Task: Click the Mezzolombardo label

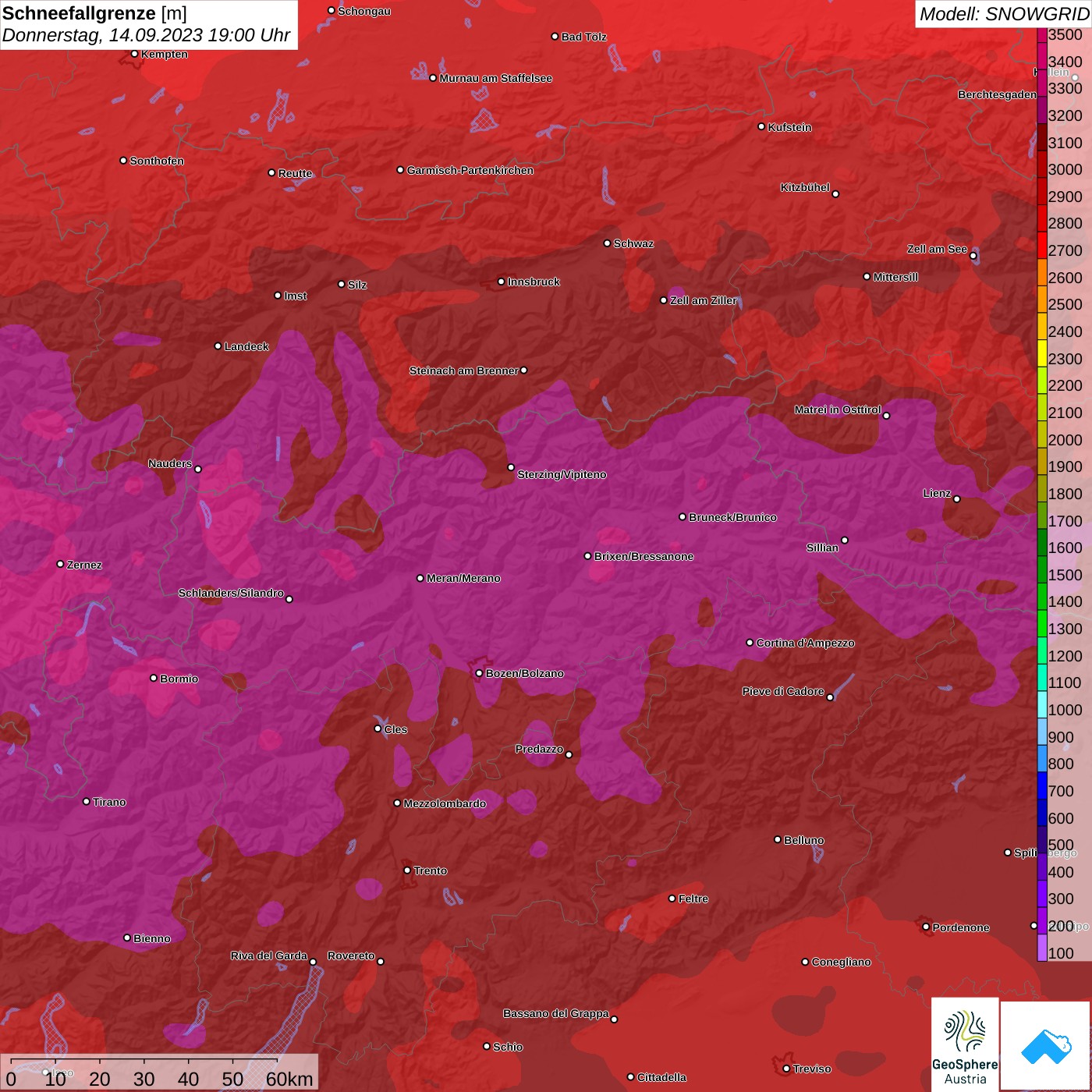Action: point(445,803)
